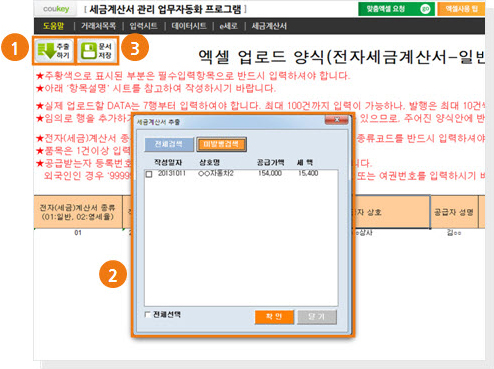The width and height of the screenshot is (494, 369).
Task: Check the box for row 20131011
Action: click(149, 174)
